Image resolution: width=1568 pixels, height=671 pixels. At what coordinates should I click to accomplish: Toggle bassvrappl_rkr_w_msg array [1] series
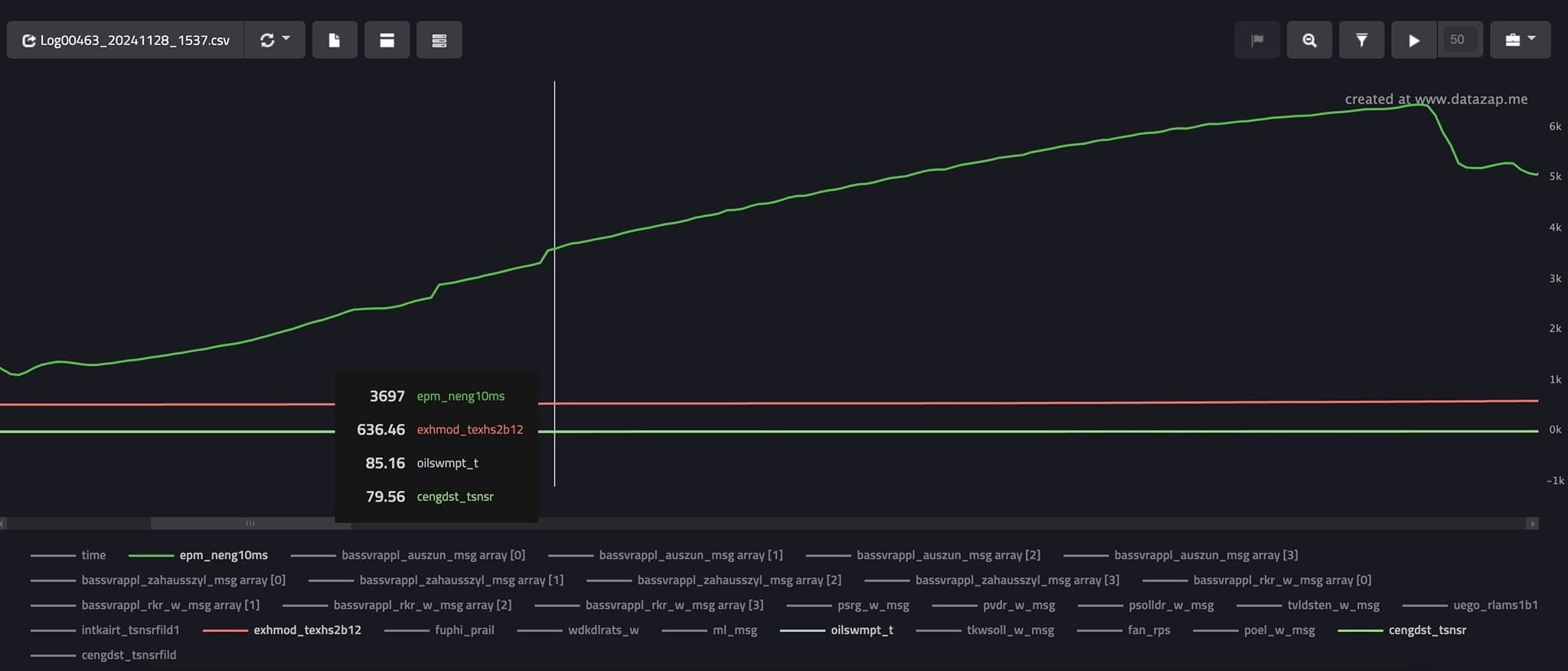tap(145, 605)
